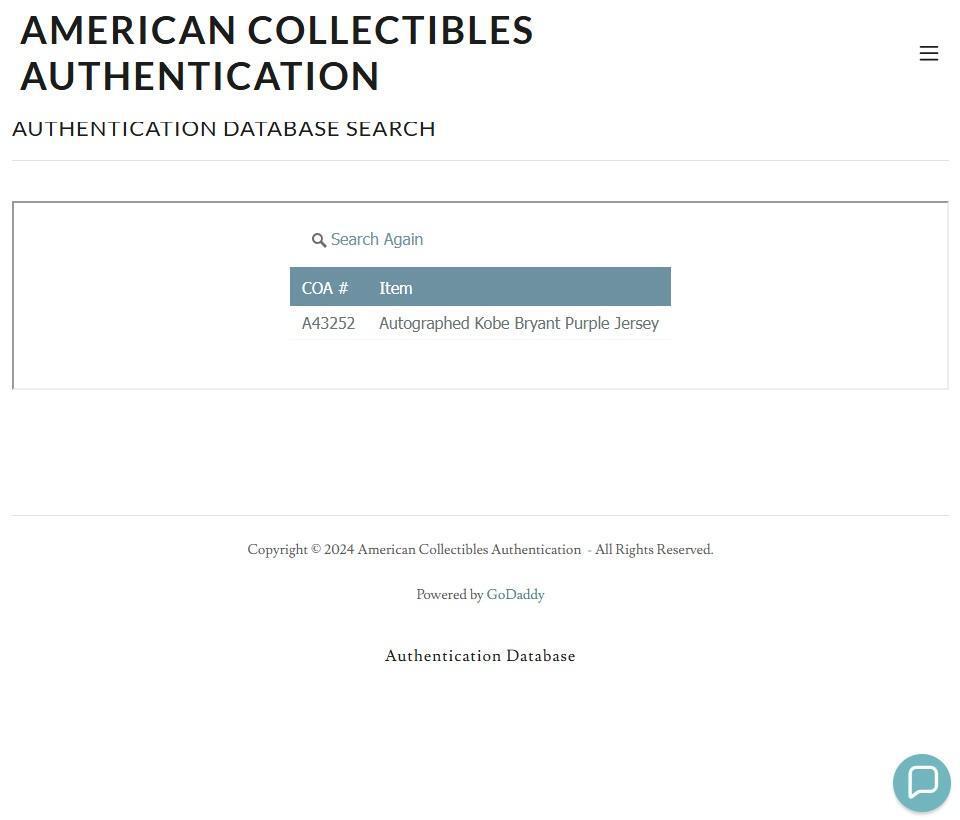Select the A43252 COA number cell
Screen dimensions: 960x820
(x=328, y=323)
